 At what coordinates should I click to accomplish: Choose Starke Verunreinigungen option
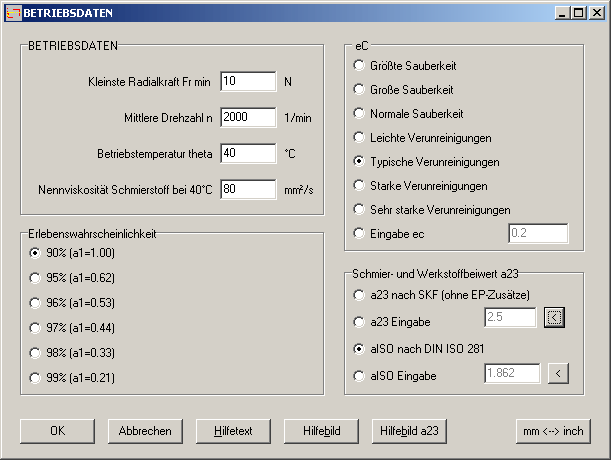(359, 186)
